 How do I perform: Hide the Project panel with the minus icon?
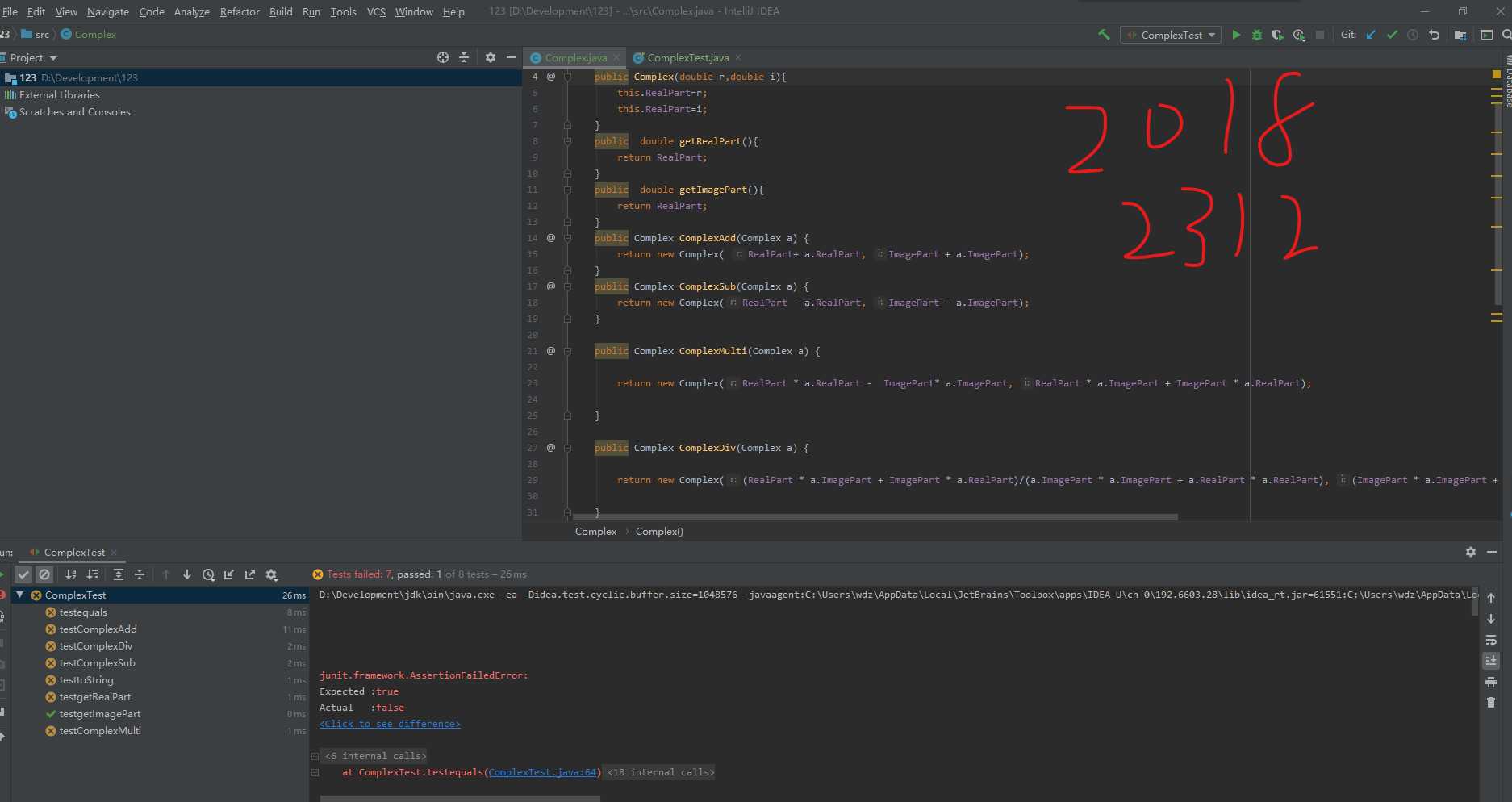coord(511,57)
